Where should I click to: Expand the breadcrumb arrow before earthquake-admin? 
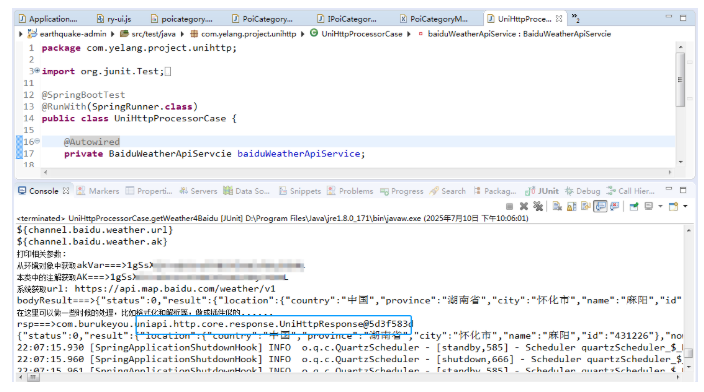(21, 34)
